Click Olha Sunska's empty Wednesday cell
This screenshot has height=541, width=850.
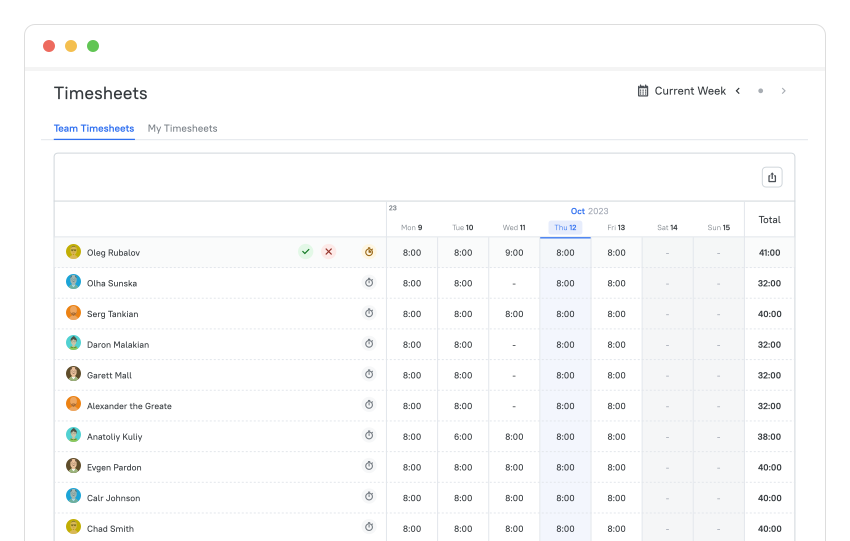click(x=514, y=284)
